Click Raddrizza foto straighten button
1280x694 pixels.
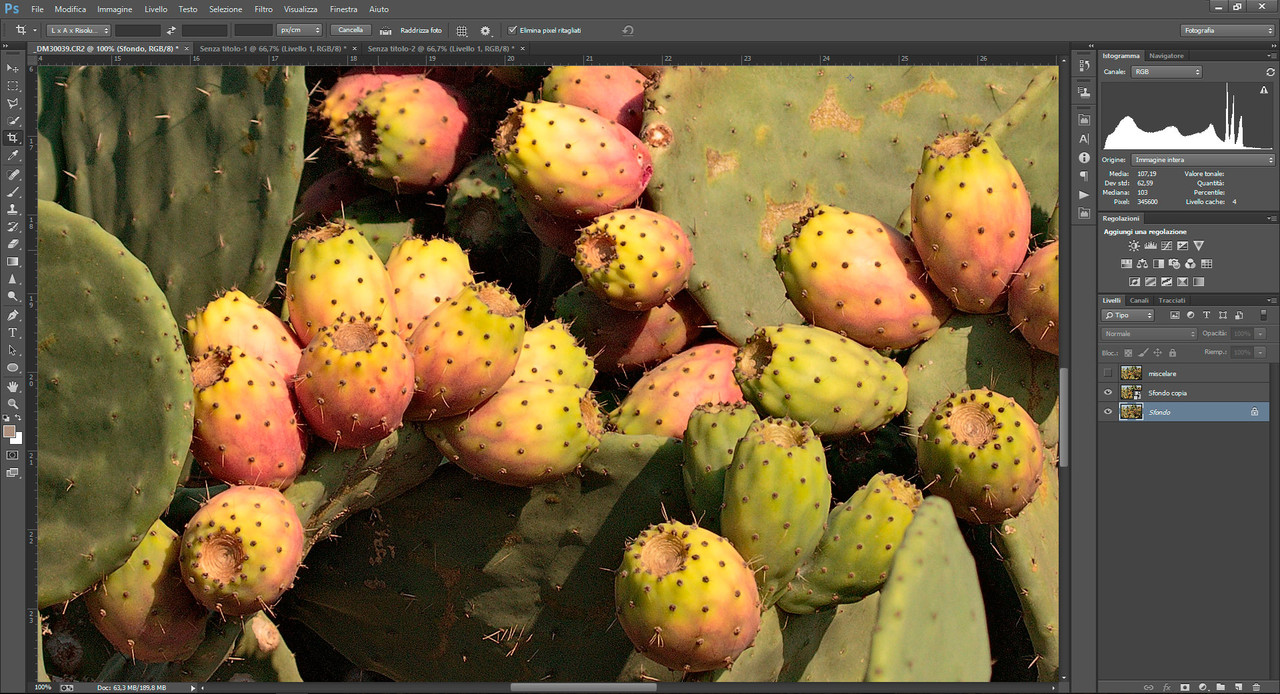click(x=411, y=30)
